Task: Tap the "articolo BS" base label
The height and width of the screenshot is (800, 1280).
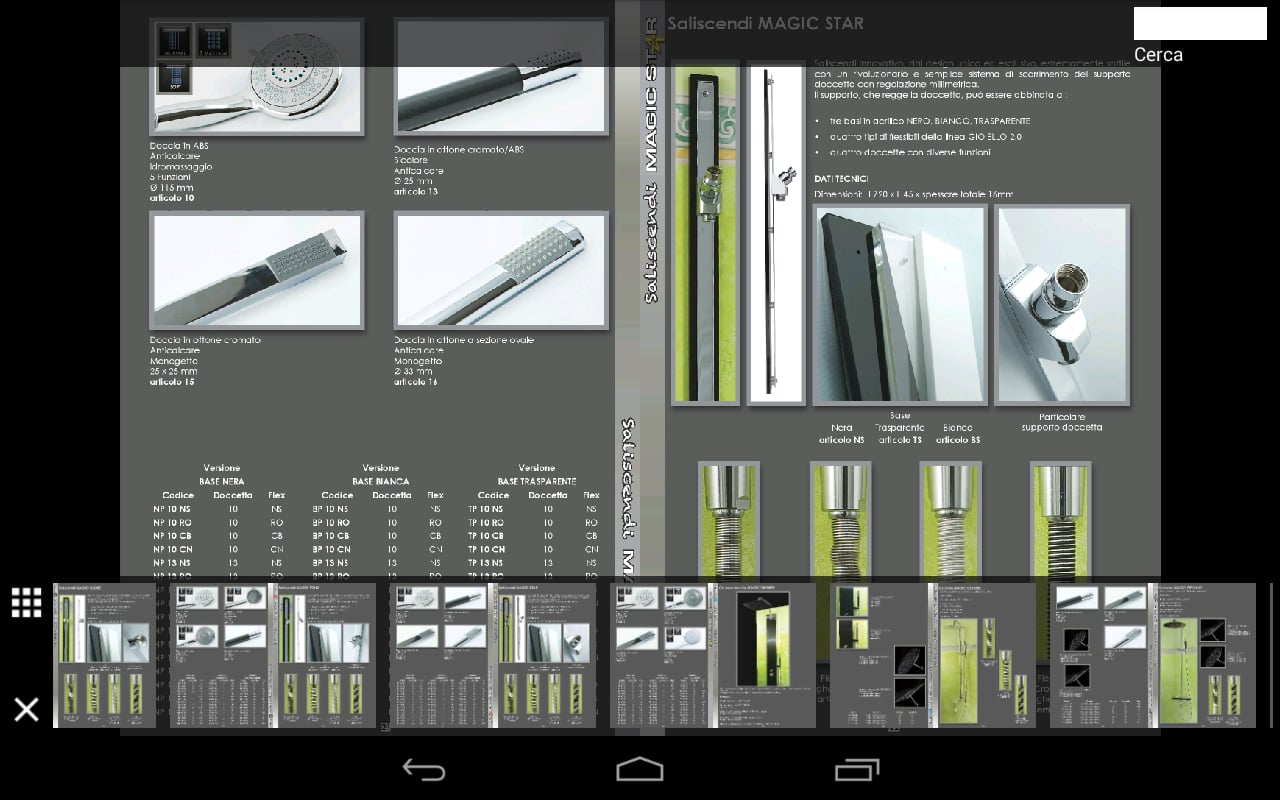Action: point(958,439)
